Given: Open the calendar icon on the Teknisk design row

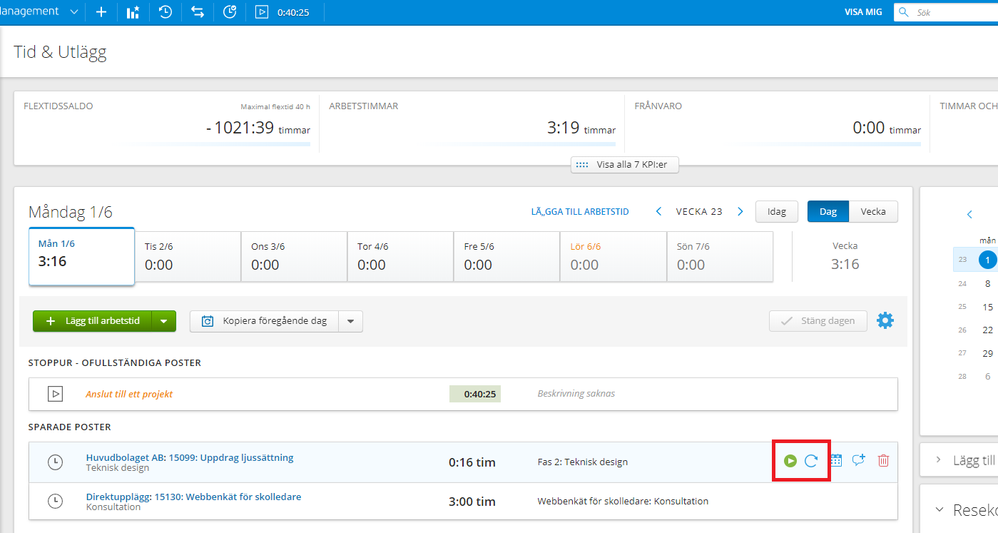Looking at the screenshot, I should click(x=836, y=461).
